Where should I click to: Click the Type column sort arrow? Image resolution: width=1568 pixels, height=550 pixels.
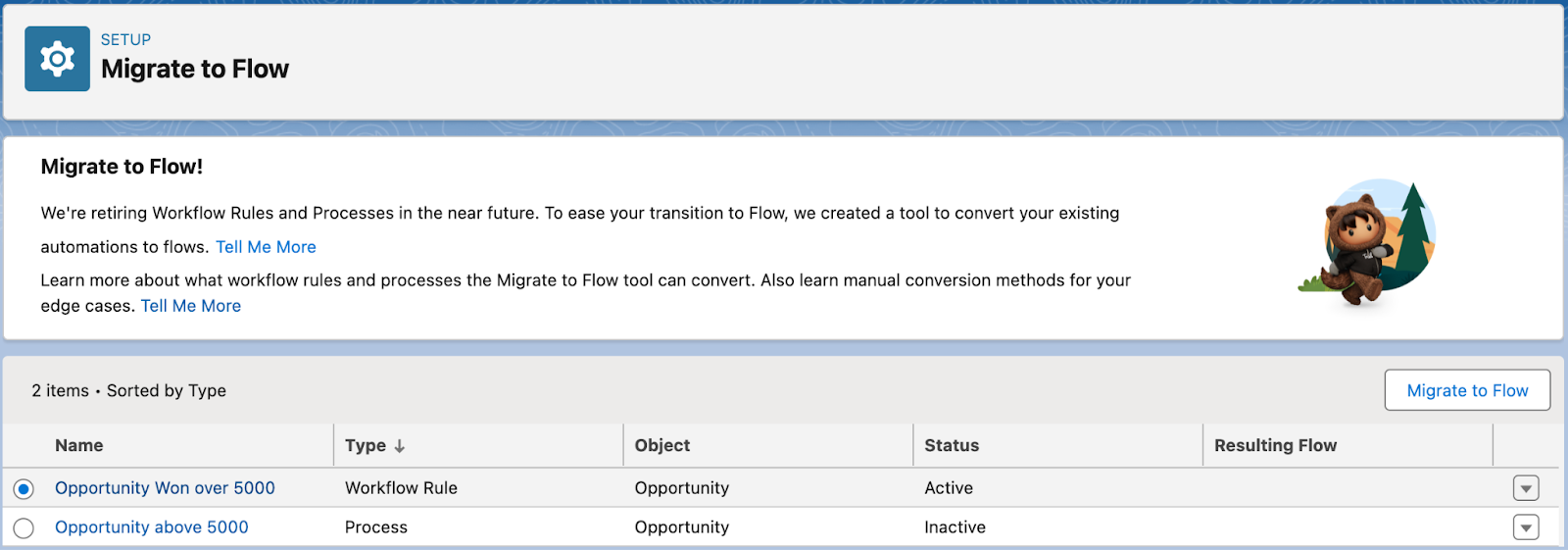[x=400, y=446]
